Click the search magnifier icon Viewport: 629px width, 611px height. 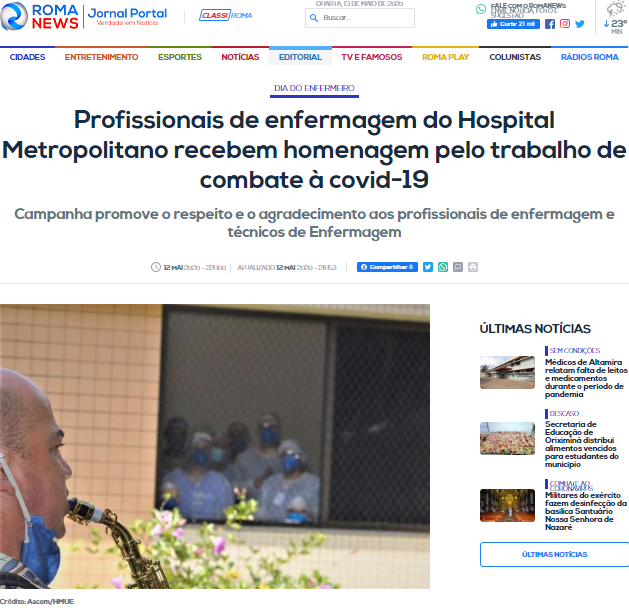point(314,18)
